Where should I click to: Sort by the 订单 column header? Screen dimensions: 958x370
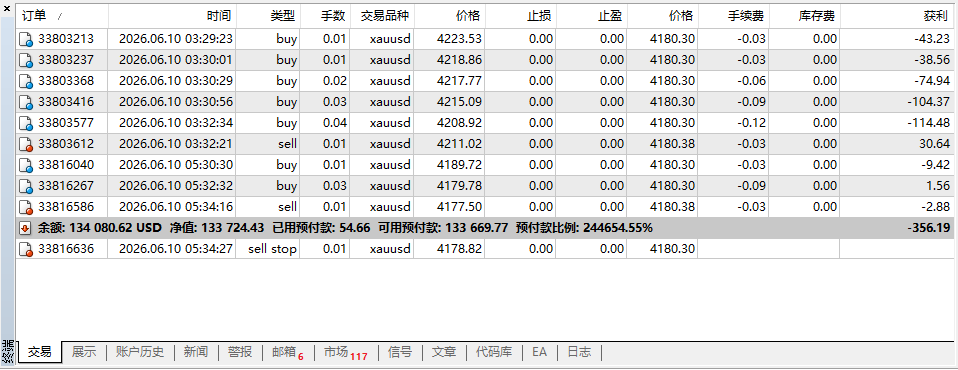point(62,16)
